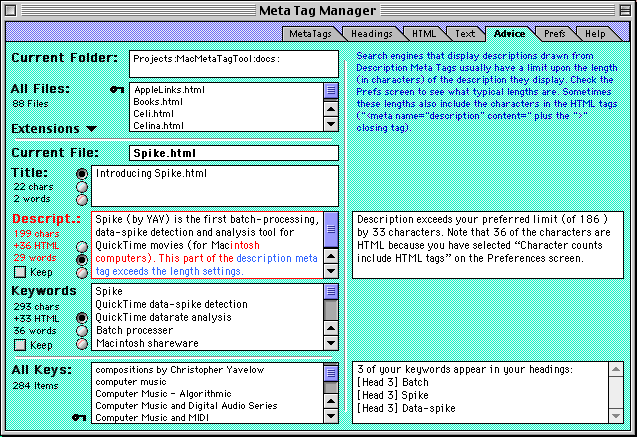Enable the Keep checkbox under Keywords
This screenshot has width=637, height=437.
(x=20, y=345)
